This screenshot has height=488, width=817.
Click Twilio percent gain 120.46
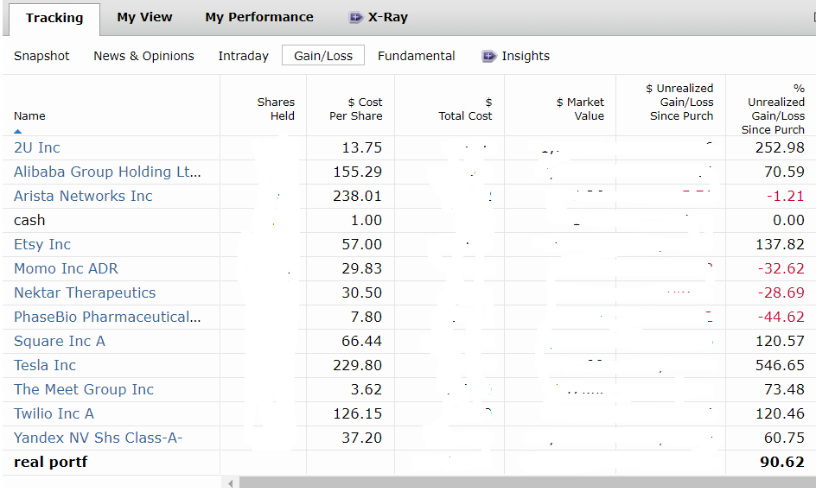pos(780,414)
